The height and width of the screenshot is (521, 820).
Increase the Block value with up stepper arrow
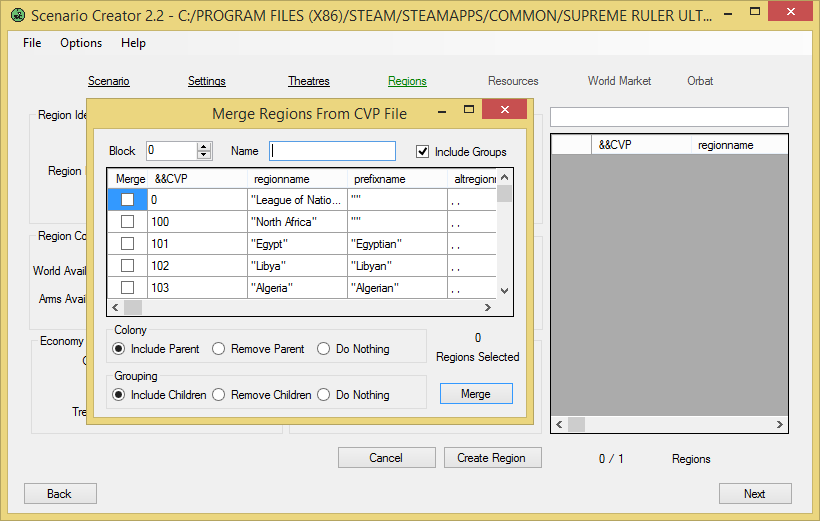(204, 147)
